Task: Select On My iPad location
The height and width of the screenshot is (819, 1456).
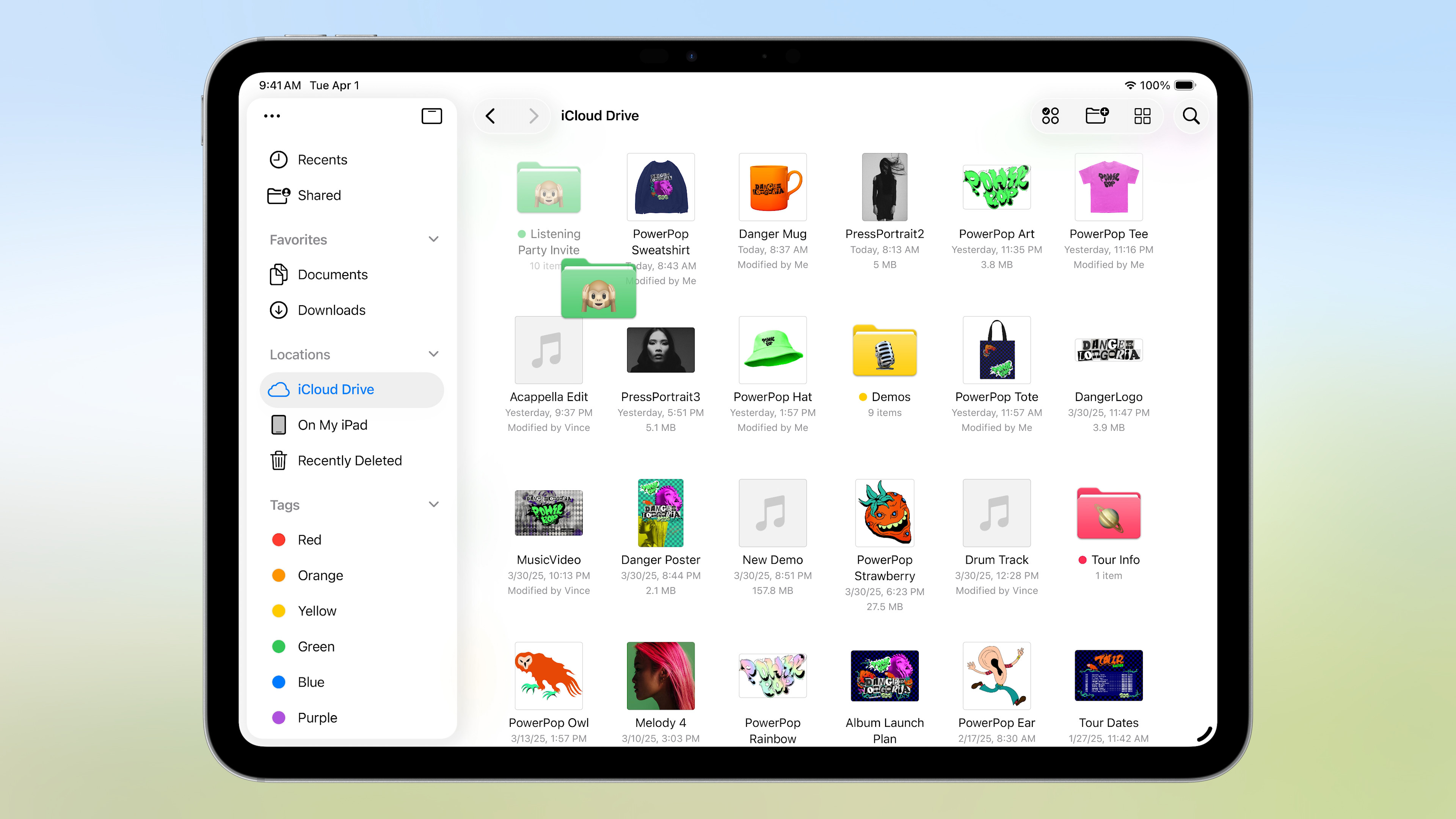Action: tap(332, 425)
